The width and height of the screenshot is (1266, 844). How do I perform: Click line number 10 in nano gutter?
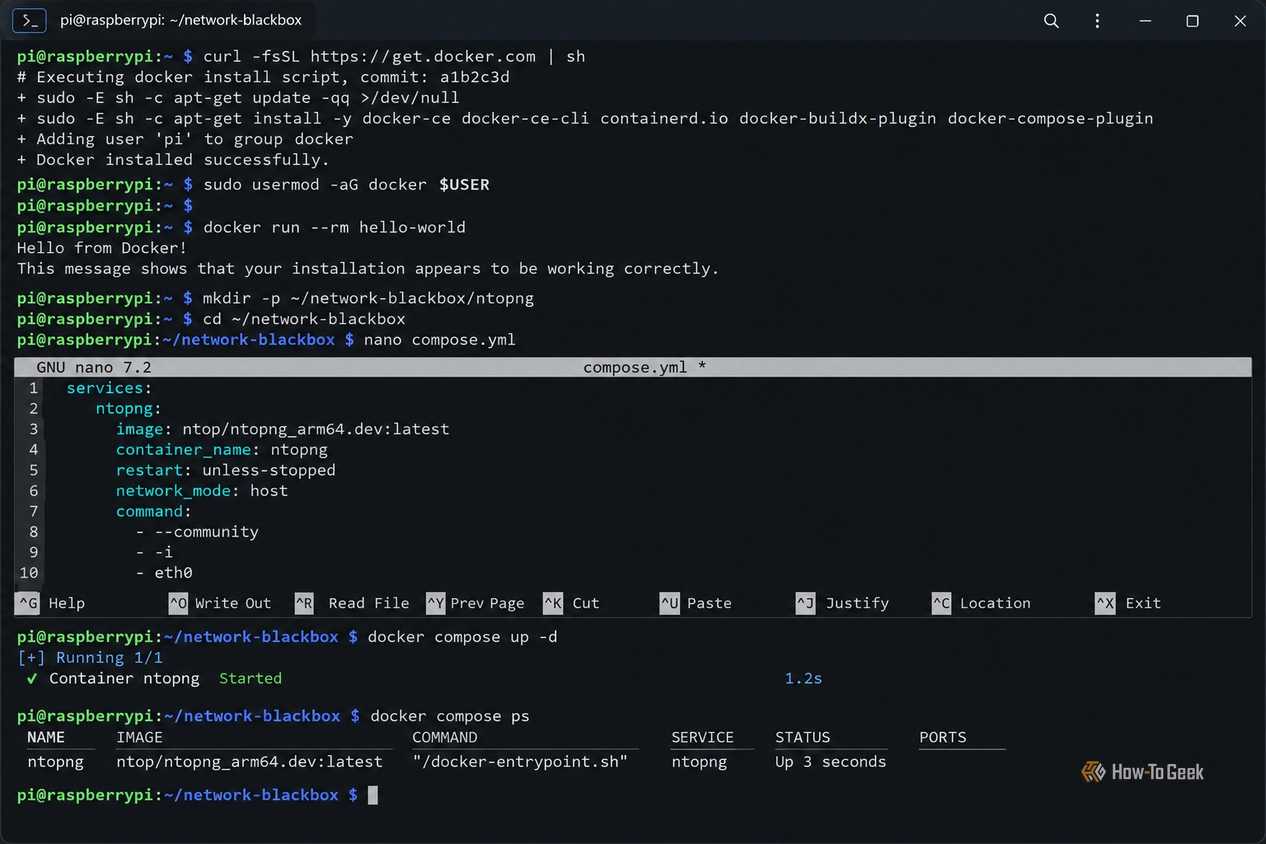(29, 573)
